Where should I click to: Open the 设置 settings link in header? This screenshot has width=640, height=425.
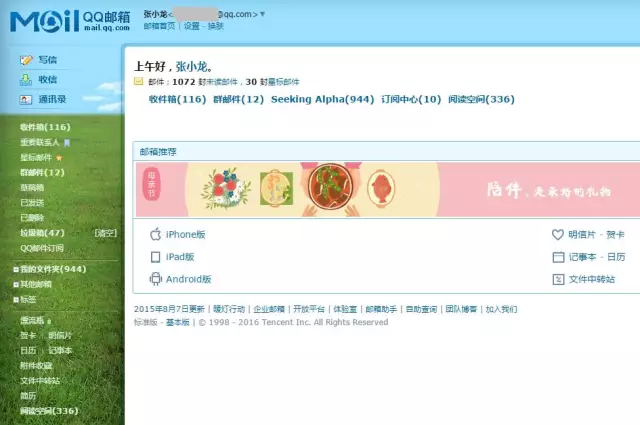point(191,26)
